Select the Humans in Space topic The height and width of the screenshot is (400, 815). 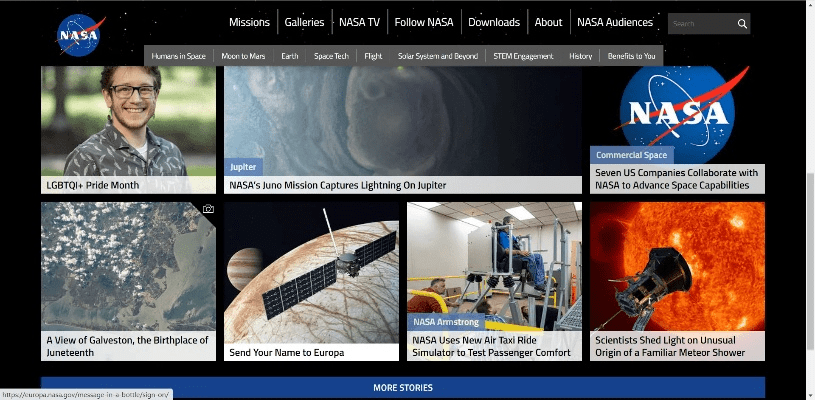point(178,56)
